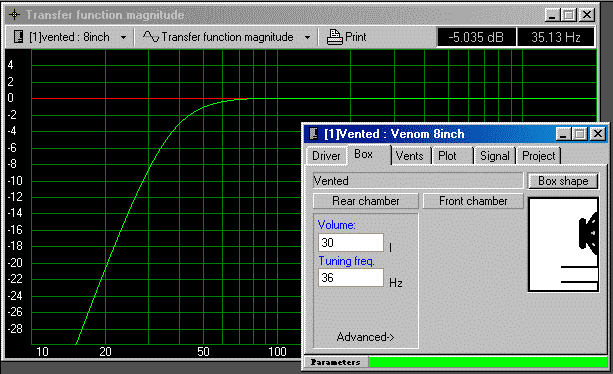This screenshot has width=613, height=374.
Task: Open the Vents tab
Action: 410,156
